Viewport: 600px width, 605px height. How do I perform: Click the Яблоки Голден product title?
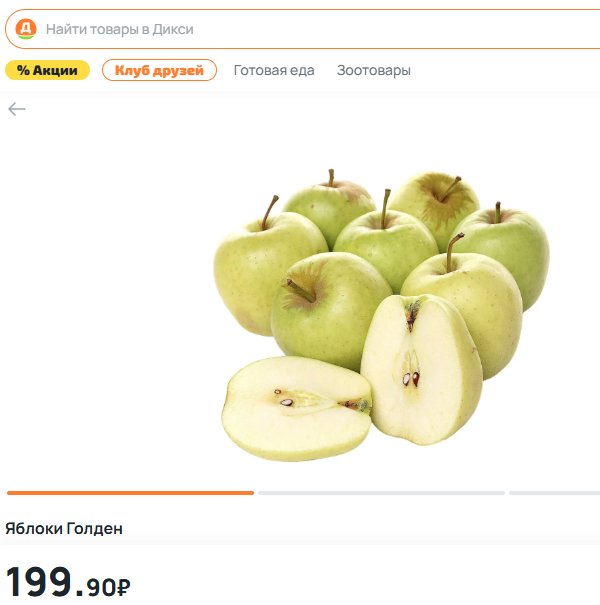64,529
